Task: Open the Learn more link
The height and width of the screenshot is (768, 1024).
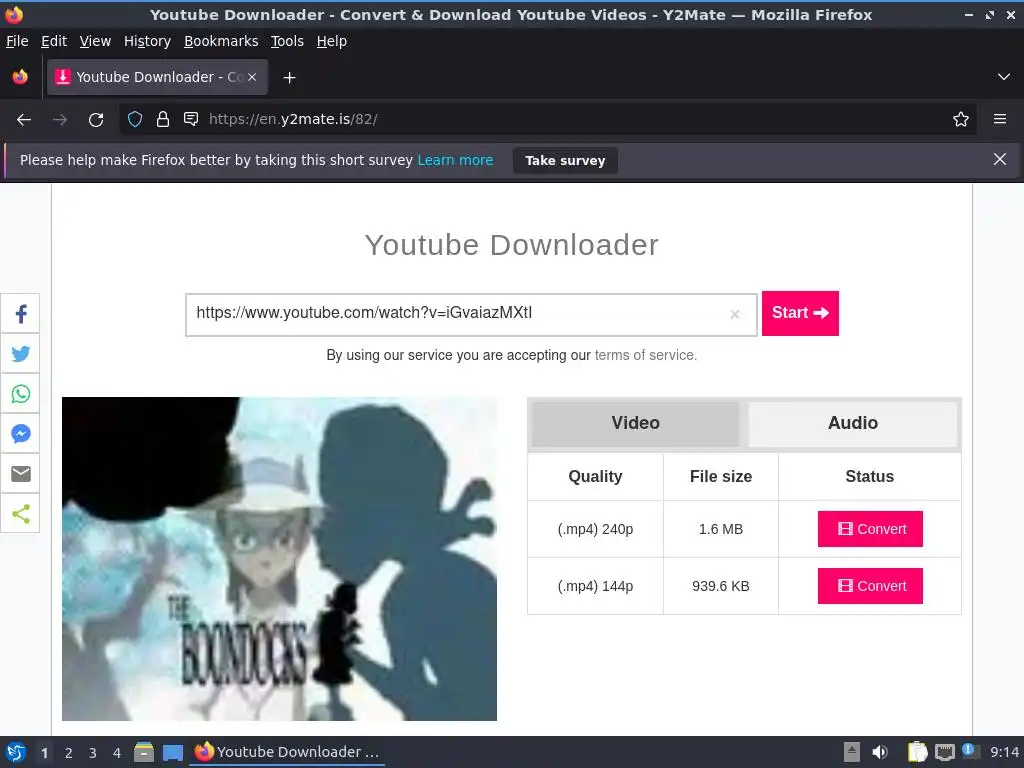Action: [x=455, y=160]
